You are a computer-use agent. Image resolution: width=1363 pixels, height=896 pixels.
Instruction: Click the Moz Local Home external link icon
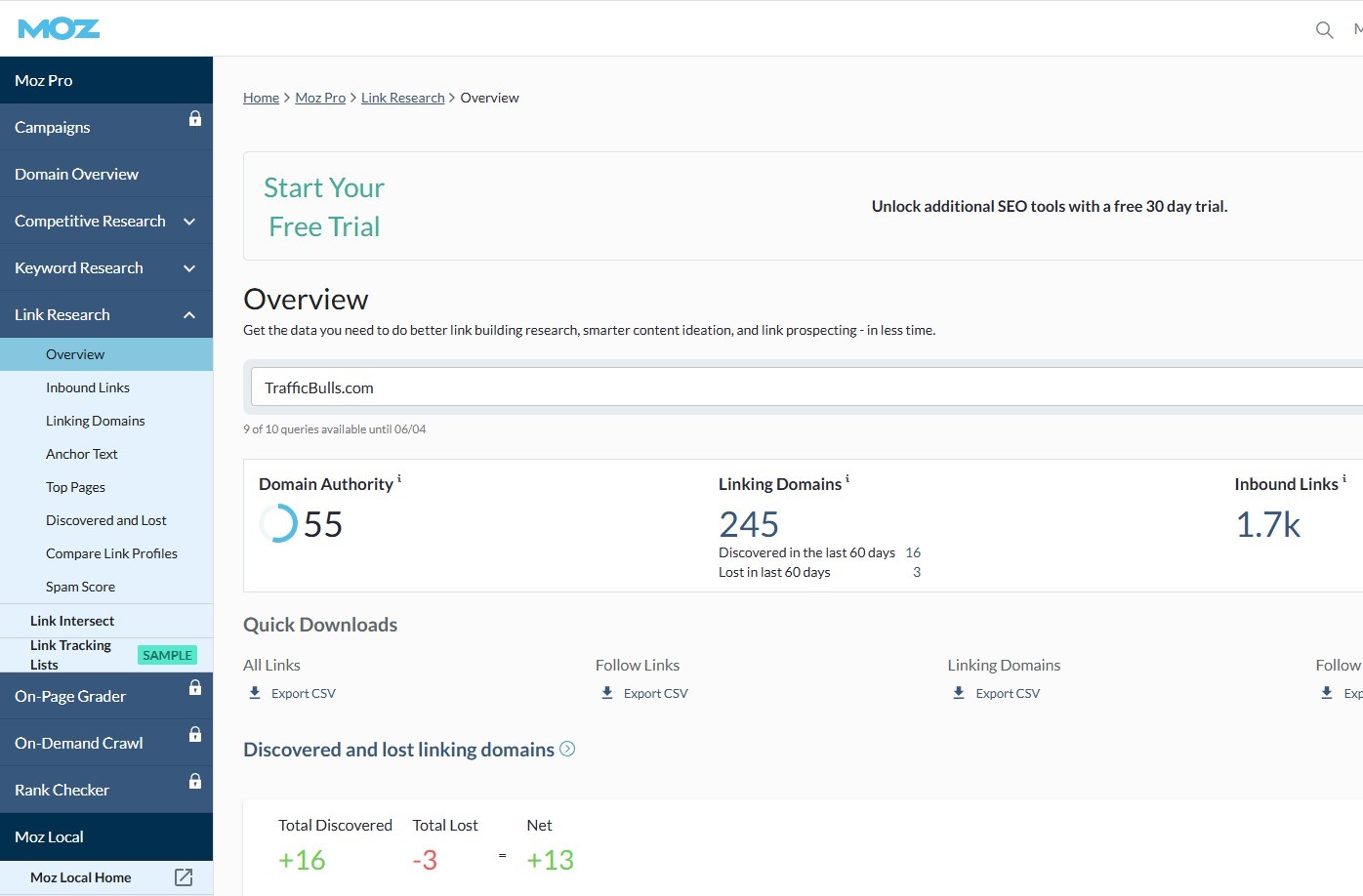click(x=184, y=876)
